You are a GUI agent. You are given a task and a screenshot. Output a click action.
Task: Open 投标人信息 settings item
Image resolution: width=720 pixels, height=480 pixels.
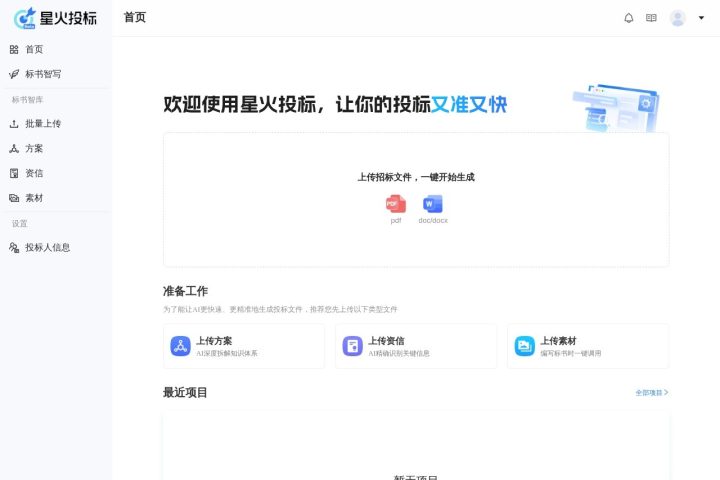(47, 248)
